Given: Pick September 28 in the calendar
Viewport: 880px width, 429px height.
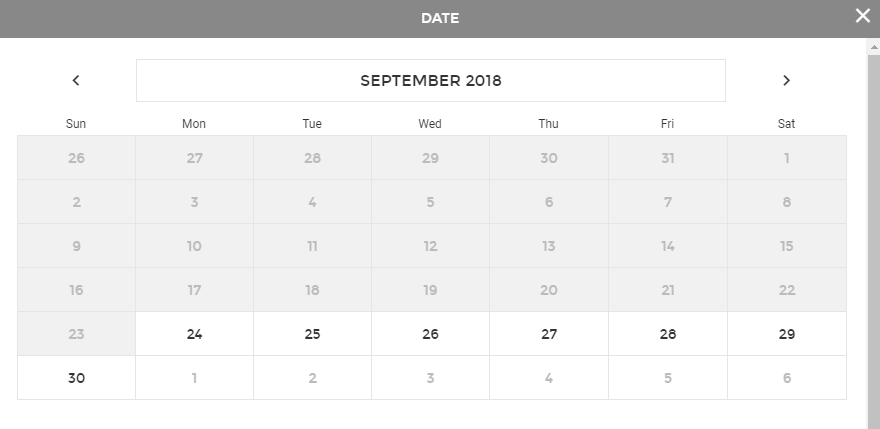Looking at the screenshot, I should [x=667, y=334].
